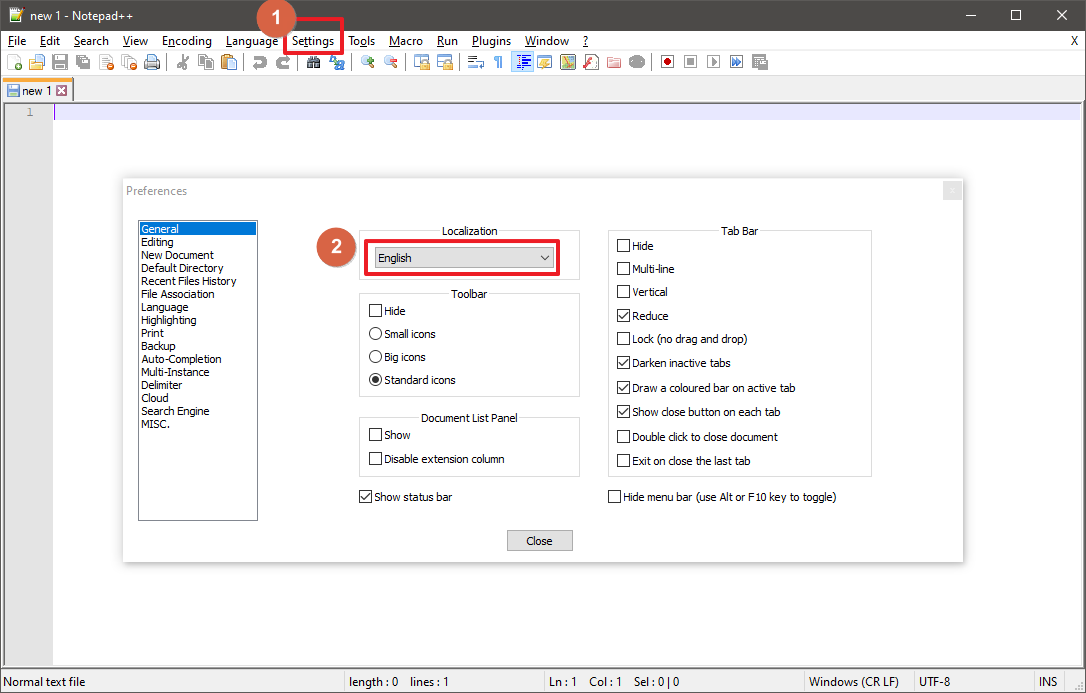Click Windows (CR LF) in status bar
The image size is (1086, 693).
pos(853,682)
